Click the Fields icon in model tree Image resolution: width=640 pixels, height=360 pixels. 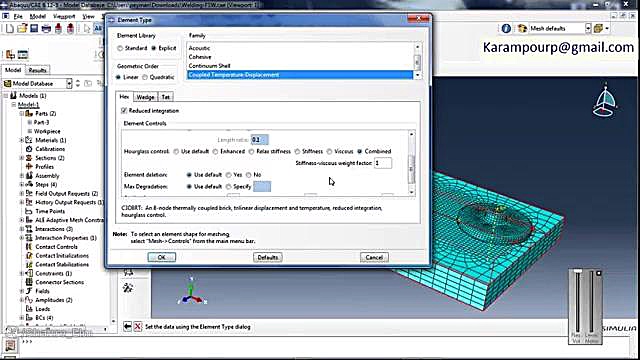[29, 291]
